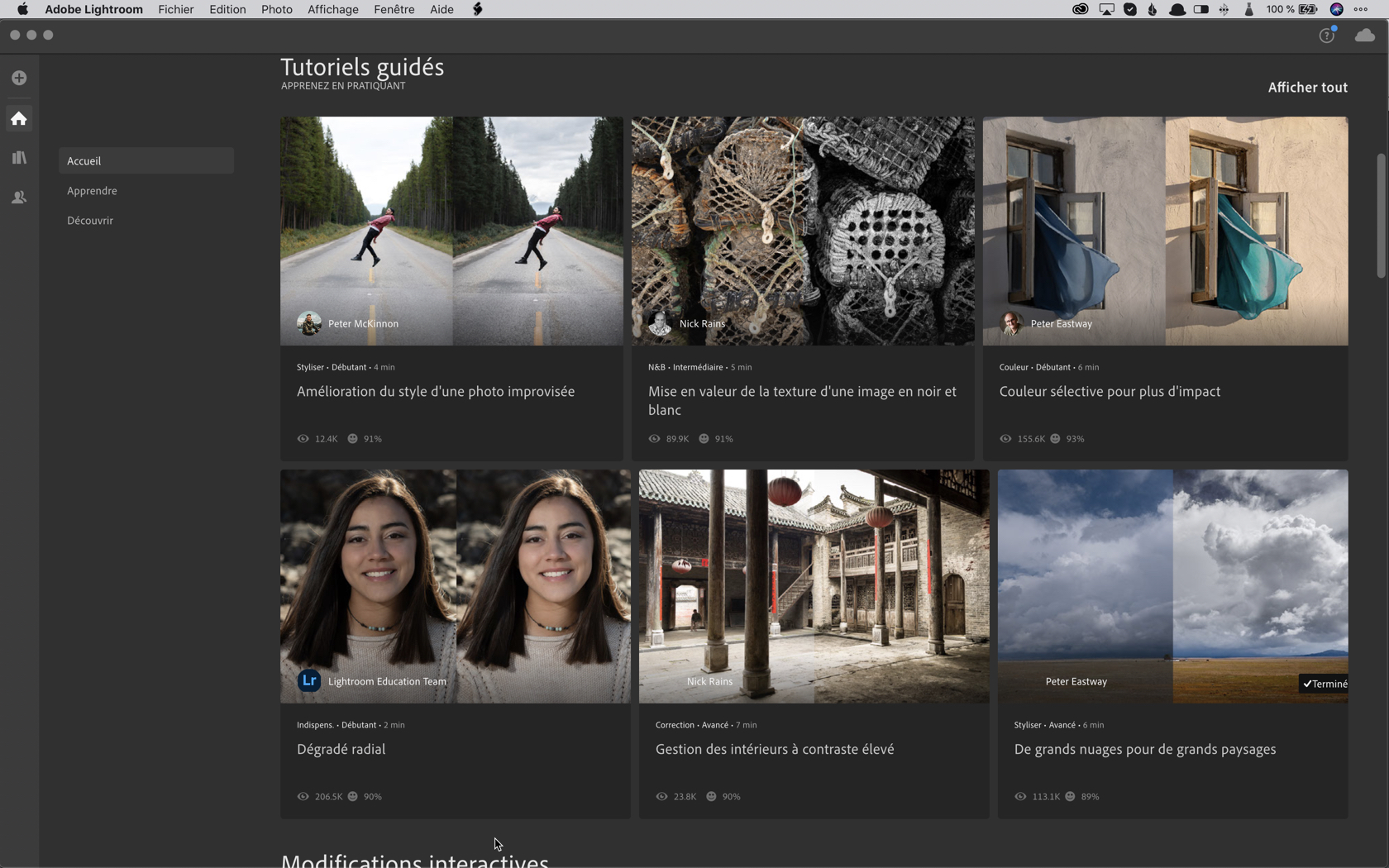
Task: Go to the Découvrir section
Action: tap(90, 221)
